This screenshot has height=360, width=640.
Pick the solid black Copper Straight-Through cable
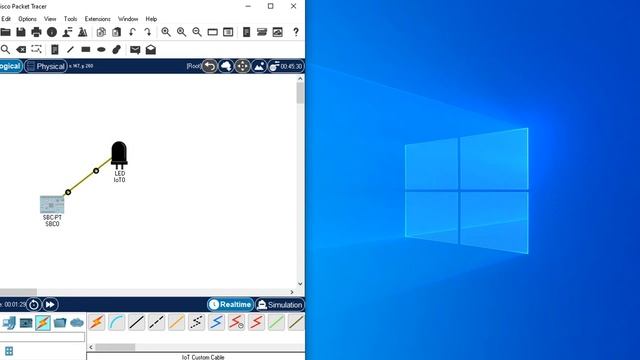(x=137, y=322)
